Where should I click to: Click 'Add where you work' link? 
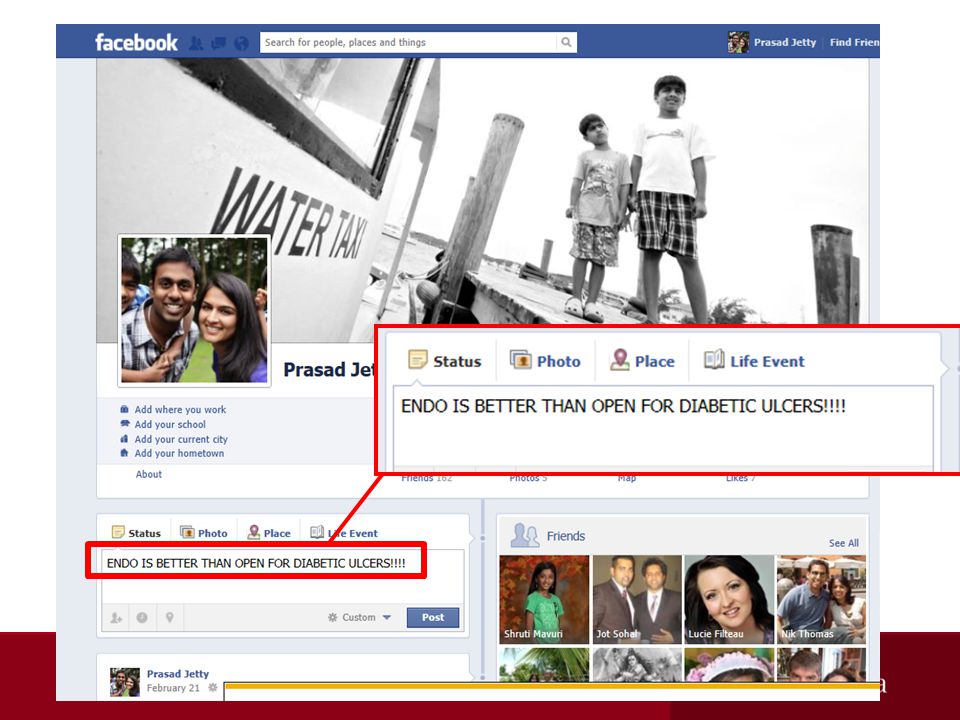coord(180,410)
